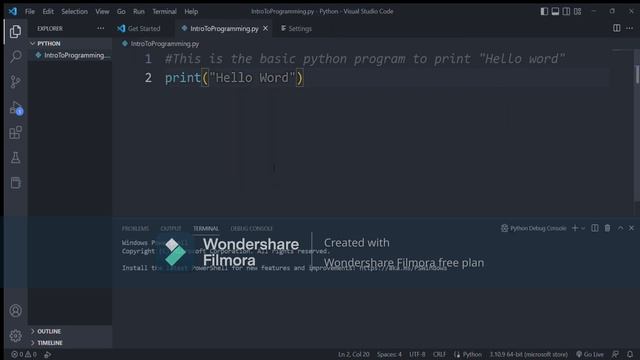Open the Selection menu
640x360 pixels.
click(74, 11)
